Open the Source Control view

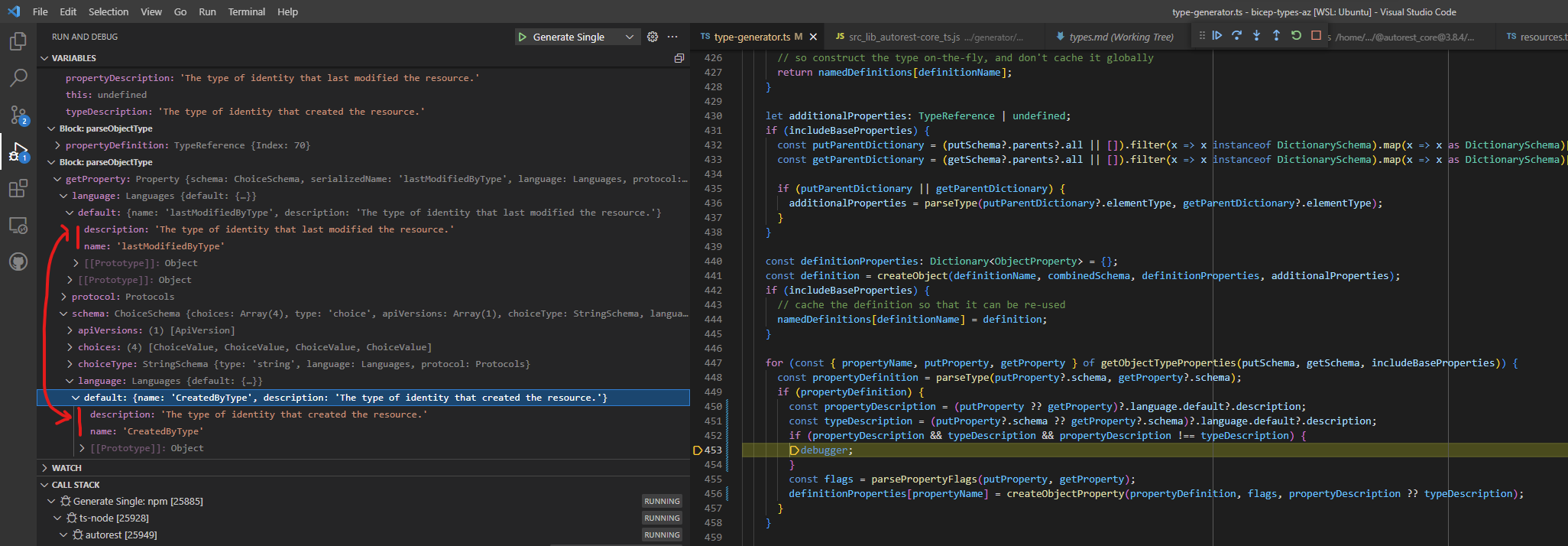click(18, 115)
